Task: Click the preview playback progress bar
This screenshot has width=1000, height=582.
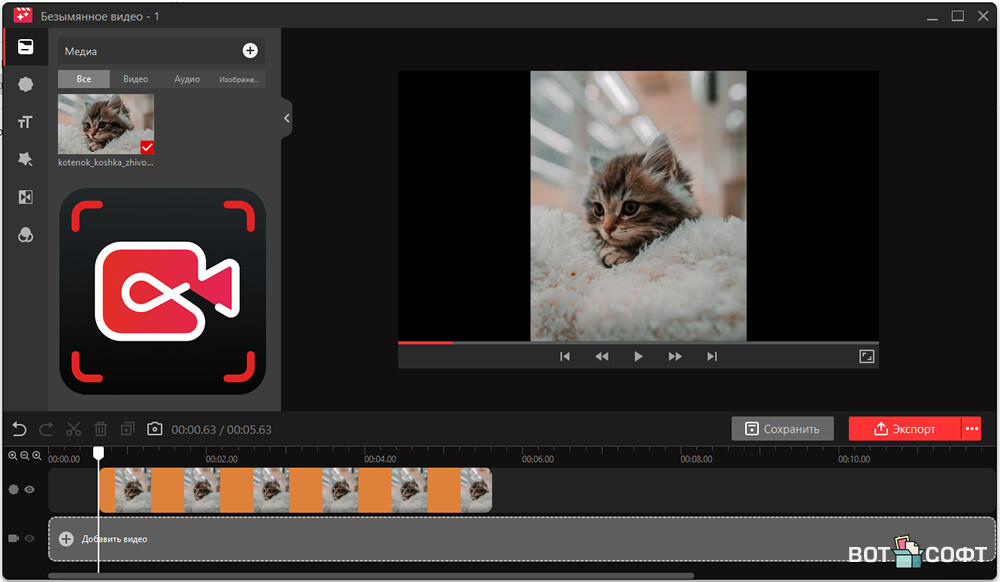Action: tap(638, 342)
